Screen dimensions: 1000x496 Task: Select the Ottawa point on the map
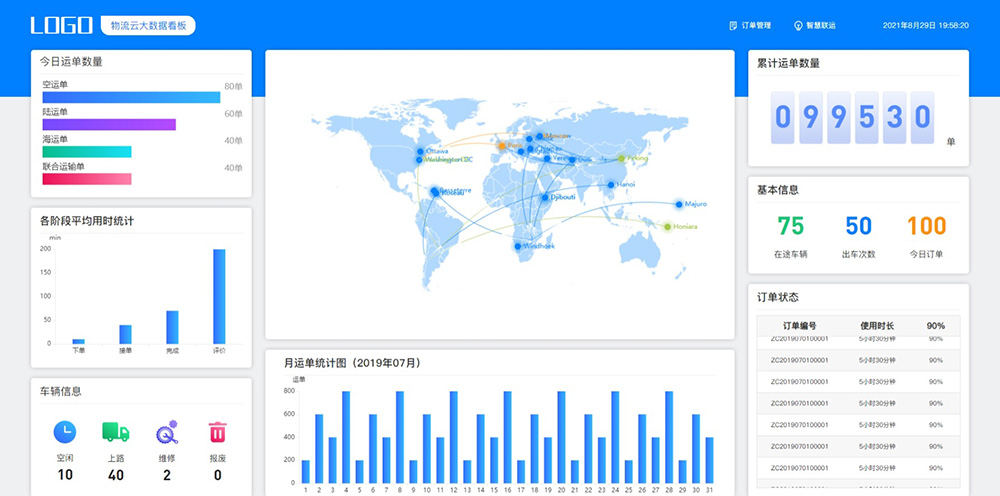tap(420, 151)
